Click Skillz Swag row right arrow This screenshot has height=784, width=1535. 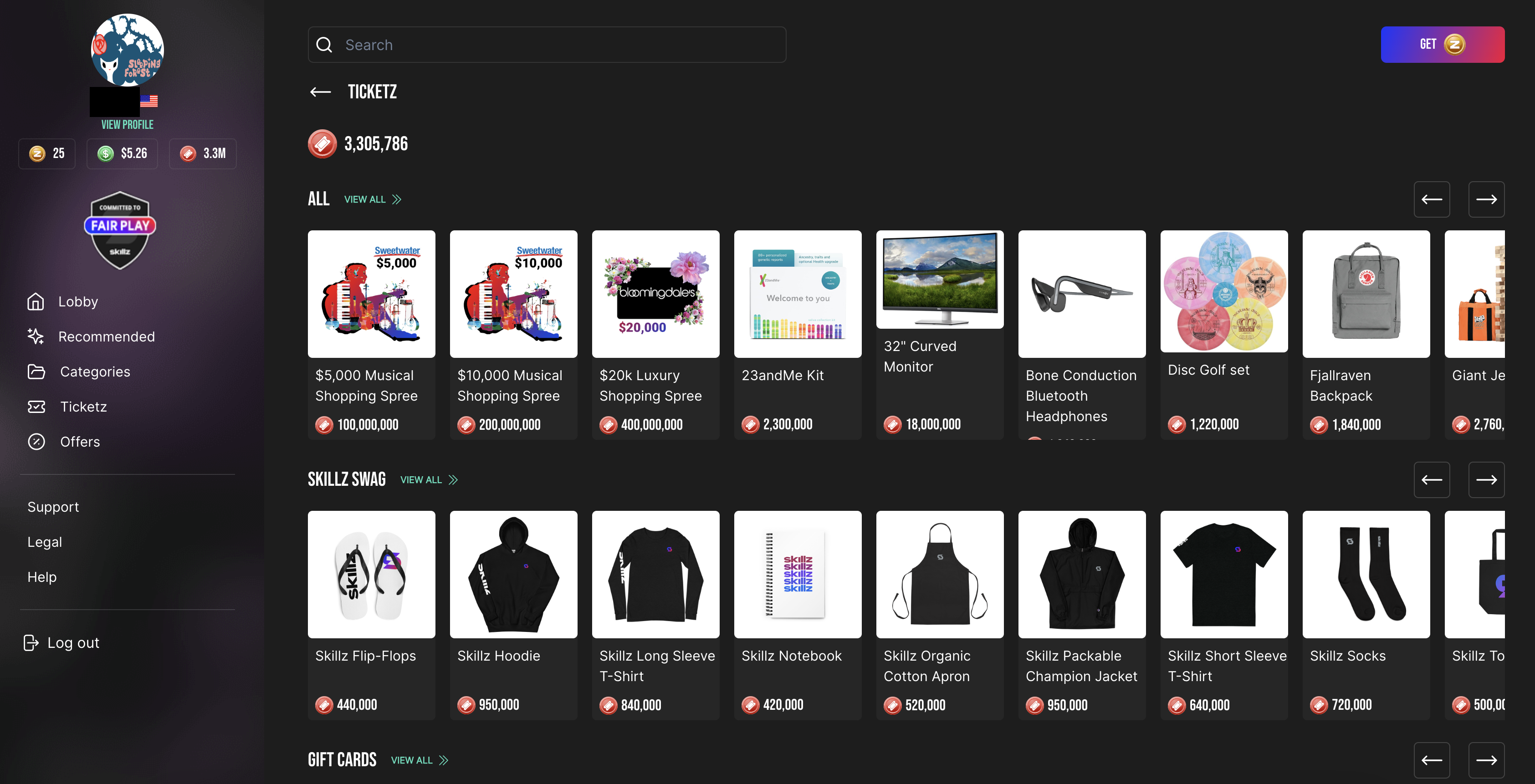pyautogui.click(x=1486, y=480)
